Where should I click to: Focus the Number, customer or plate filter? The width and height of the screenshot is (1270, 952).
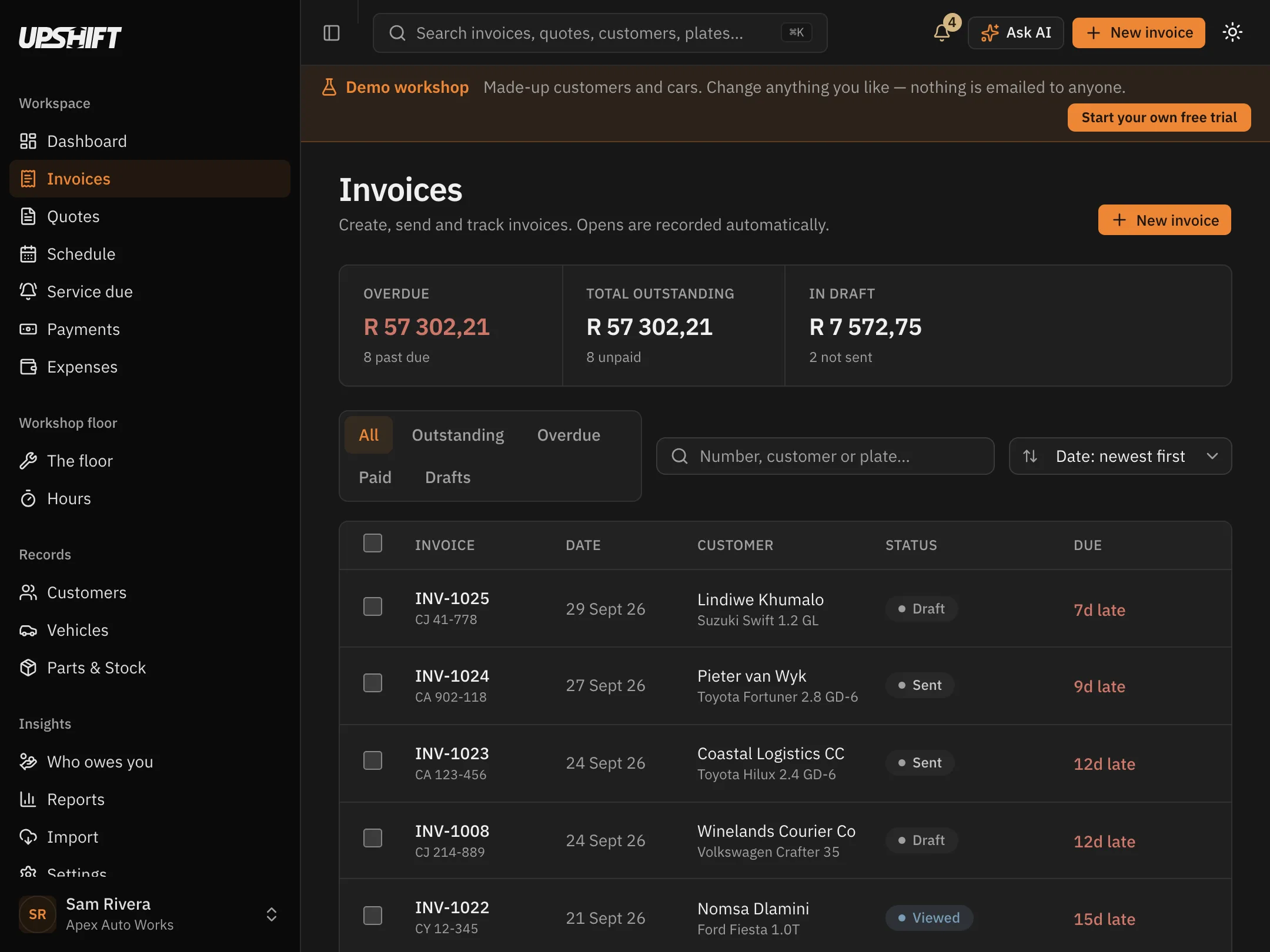point(825,456)
